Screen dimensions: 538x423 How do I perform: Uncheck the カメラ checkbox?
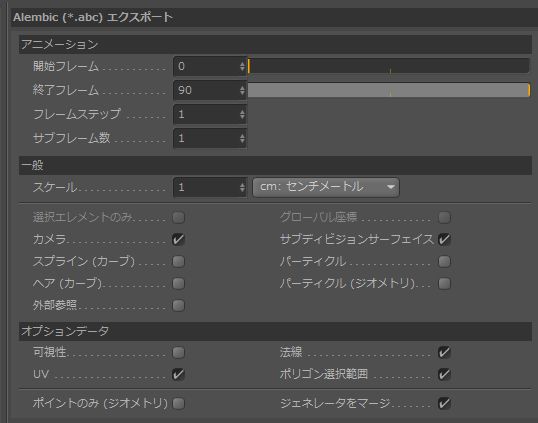[178, 239]
